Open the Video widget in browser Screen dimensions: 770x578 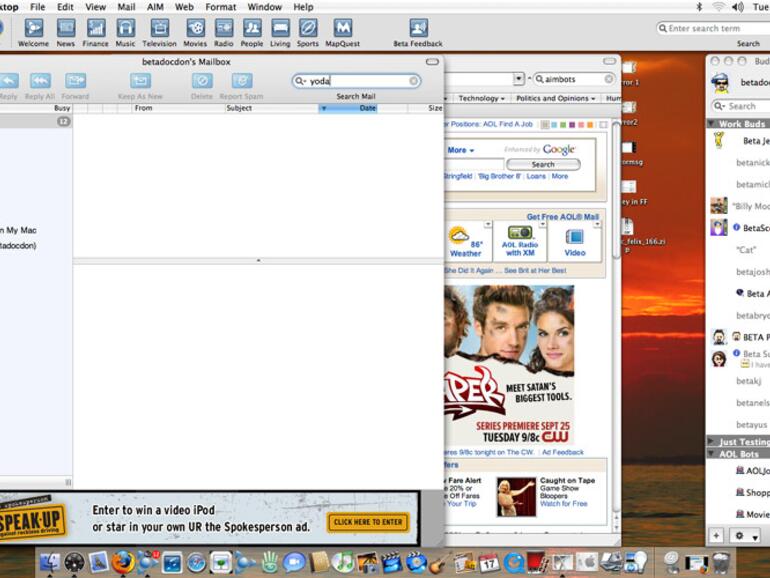point(575,241)
